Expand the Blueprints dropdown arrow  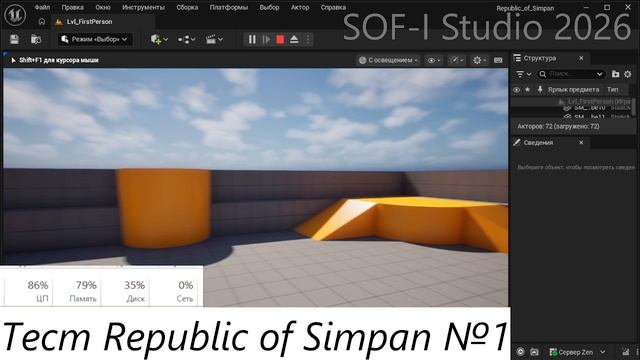point(193,40)
